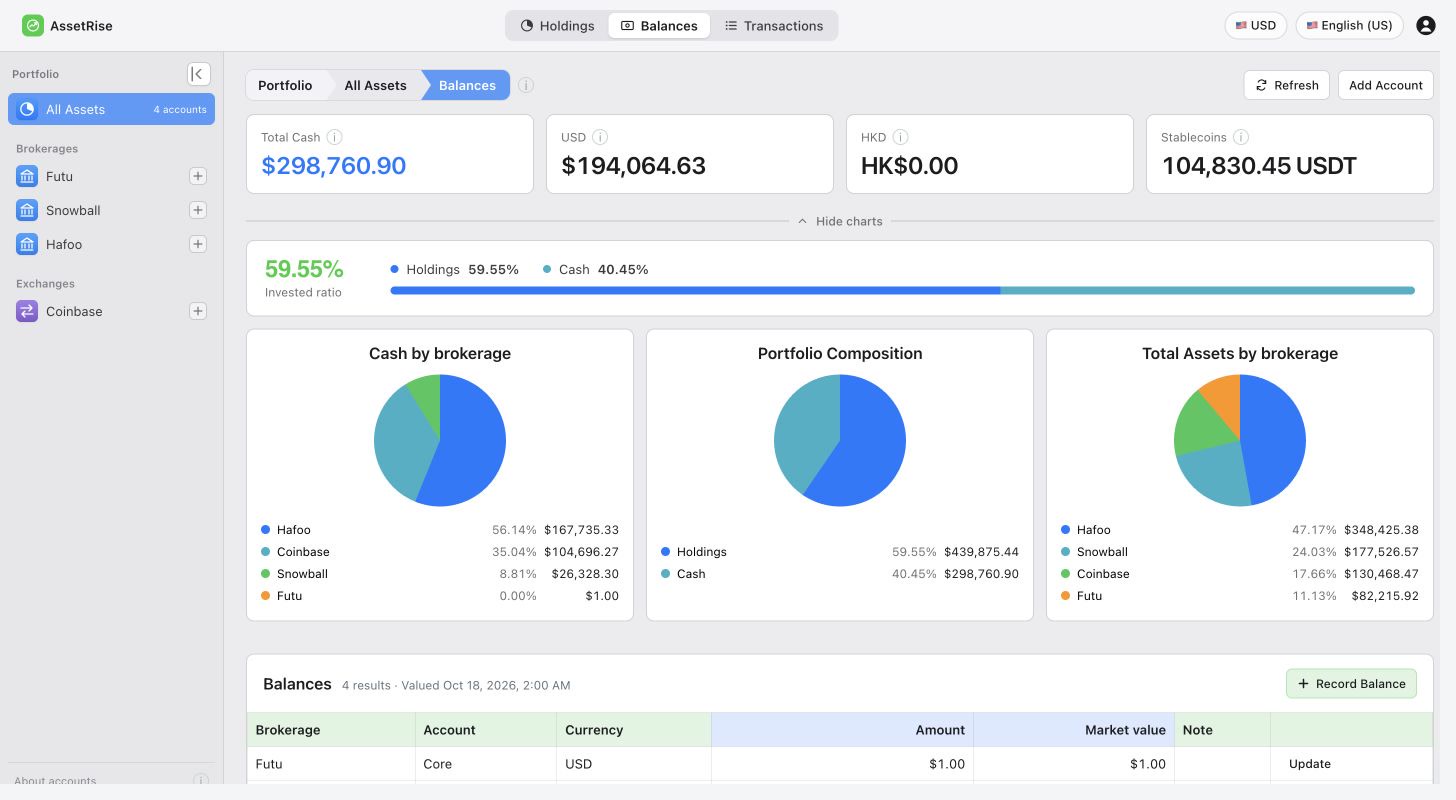Click the Total Assets by brokerage pie chart

[x=1240, y=440]
